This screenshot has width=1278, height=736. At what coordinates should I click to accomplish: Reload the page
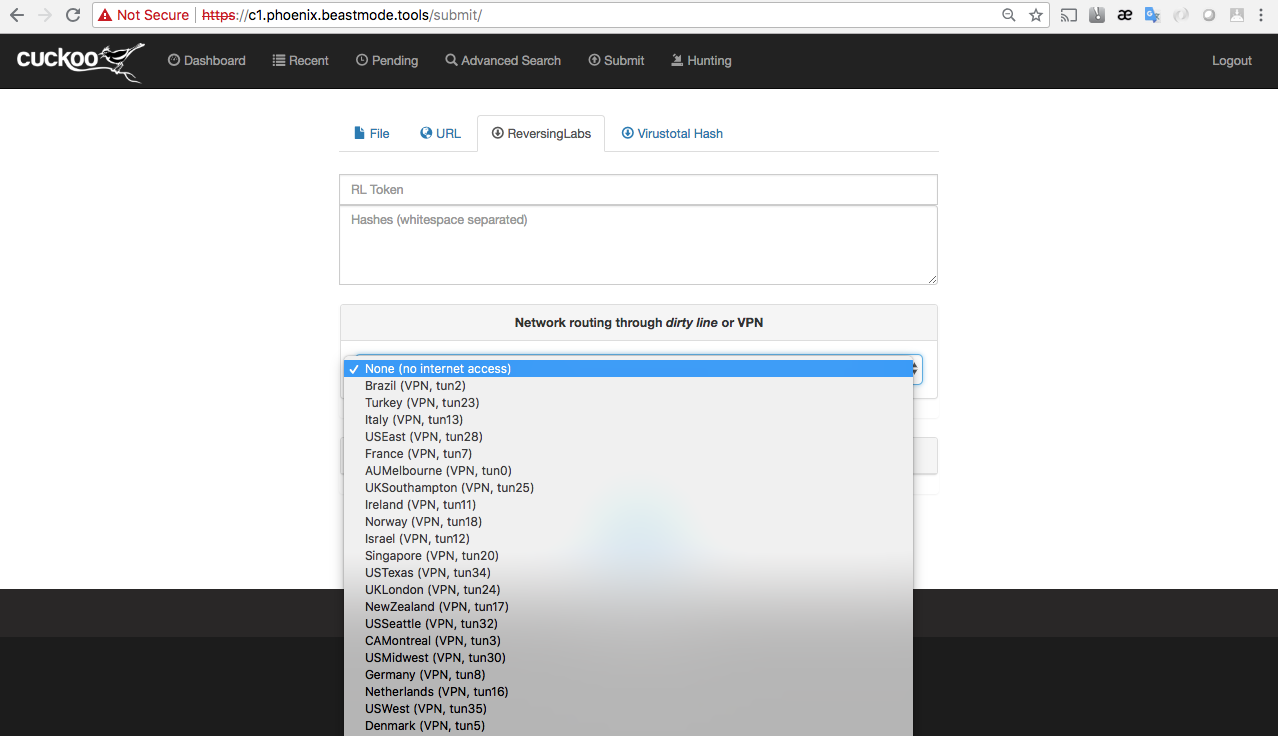pos(72,15)
